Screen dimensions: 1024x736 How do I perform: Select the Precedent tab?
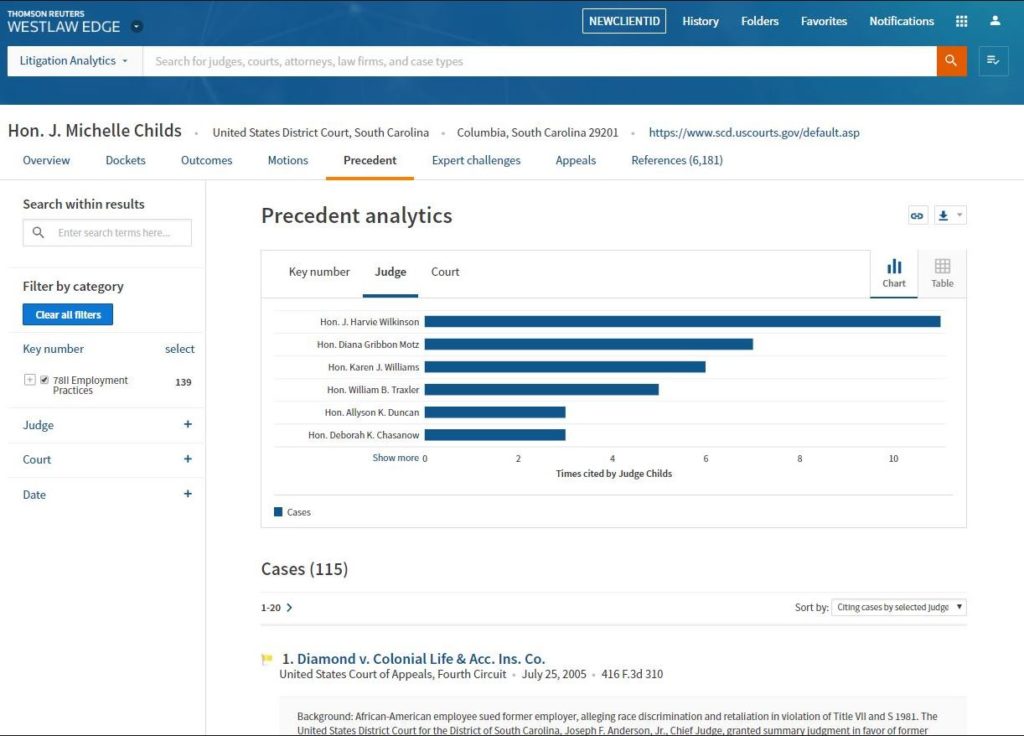pyautogui.click(x=370, y=161)
